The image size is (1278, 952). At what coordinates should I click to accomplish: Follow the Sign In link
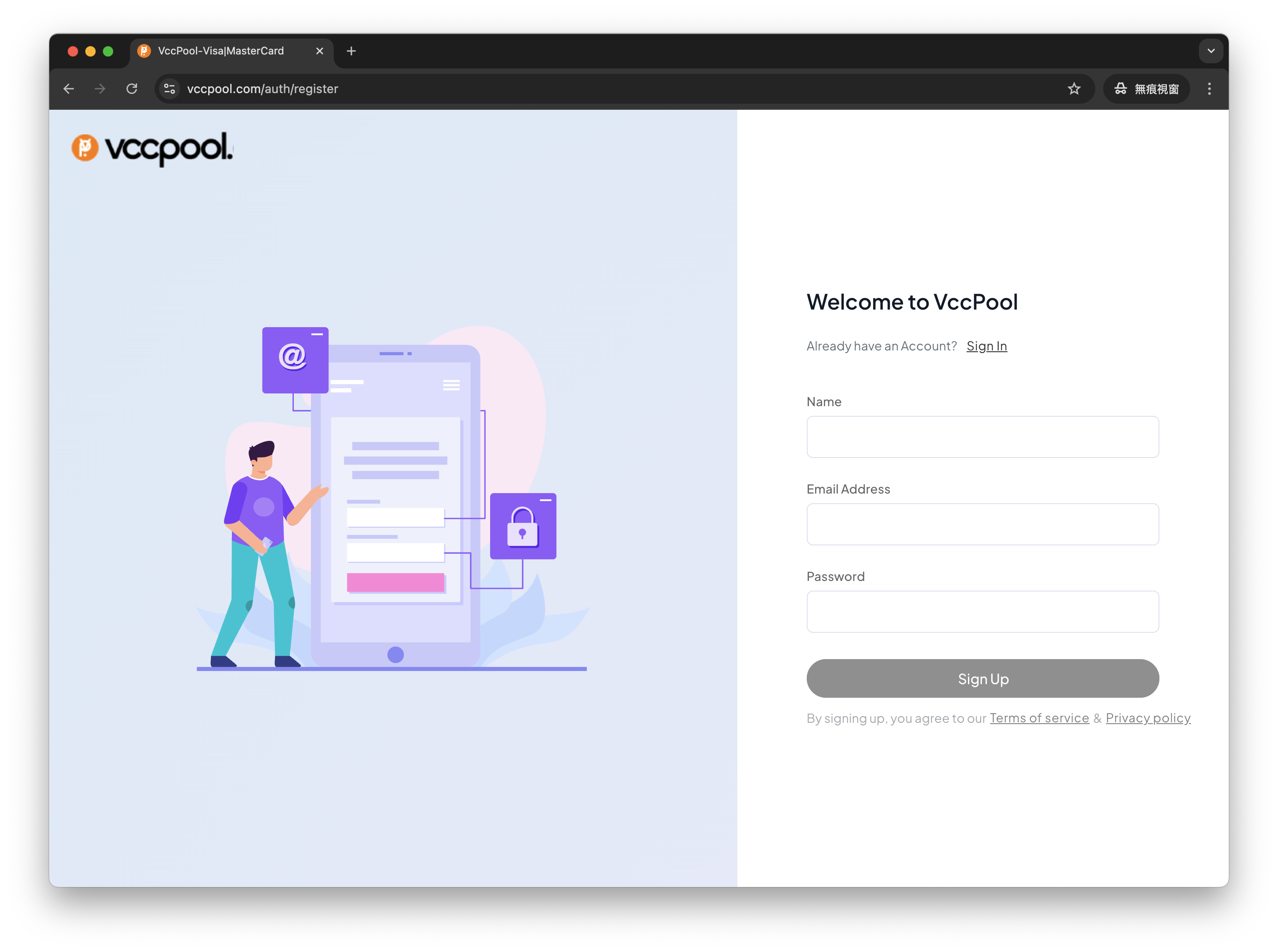tap(986, 346)
